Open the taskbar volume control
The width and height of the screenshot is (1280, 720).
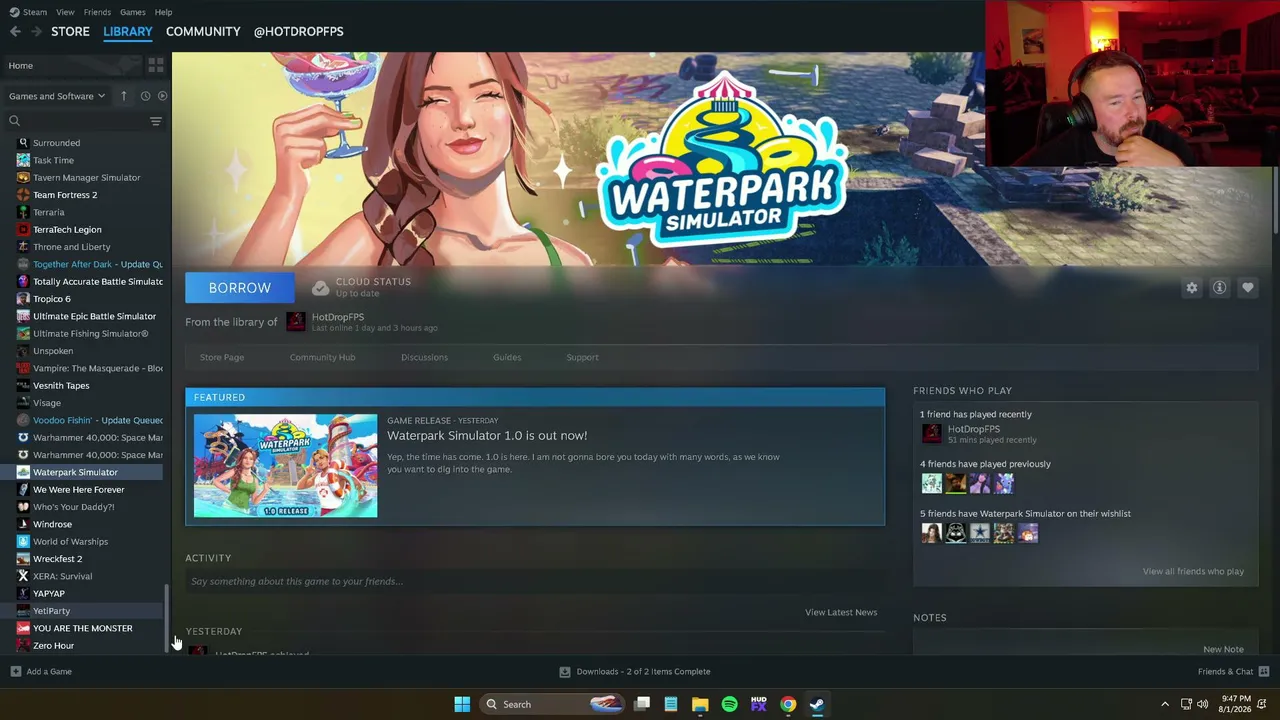[x=1202, y=704]
